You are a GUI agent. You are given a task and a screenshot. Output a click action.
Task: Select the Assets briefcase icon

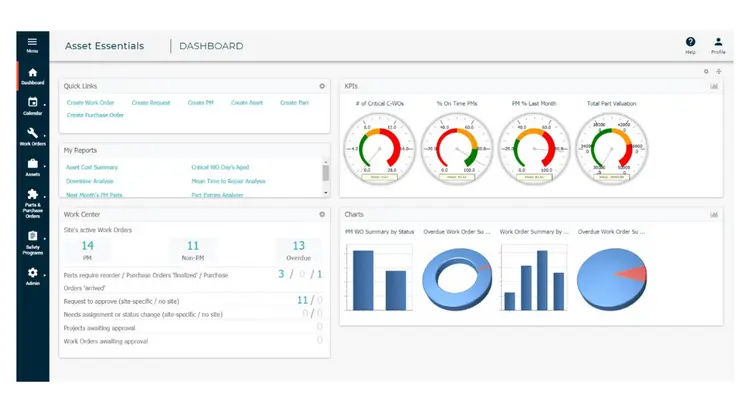click(x=33, y=163)
